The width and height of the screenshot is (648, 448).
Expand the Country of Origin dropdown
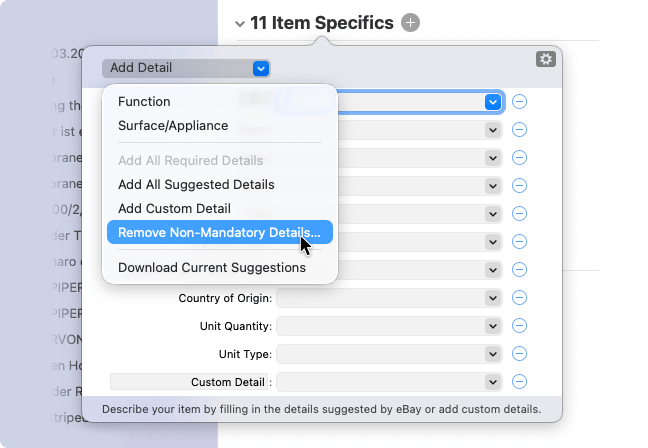tap(492, 298)
